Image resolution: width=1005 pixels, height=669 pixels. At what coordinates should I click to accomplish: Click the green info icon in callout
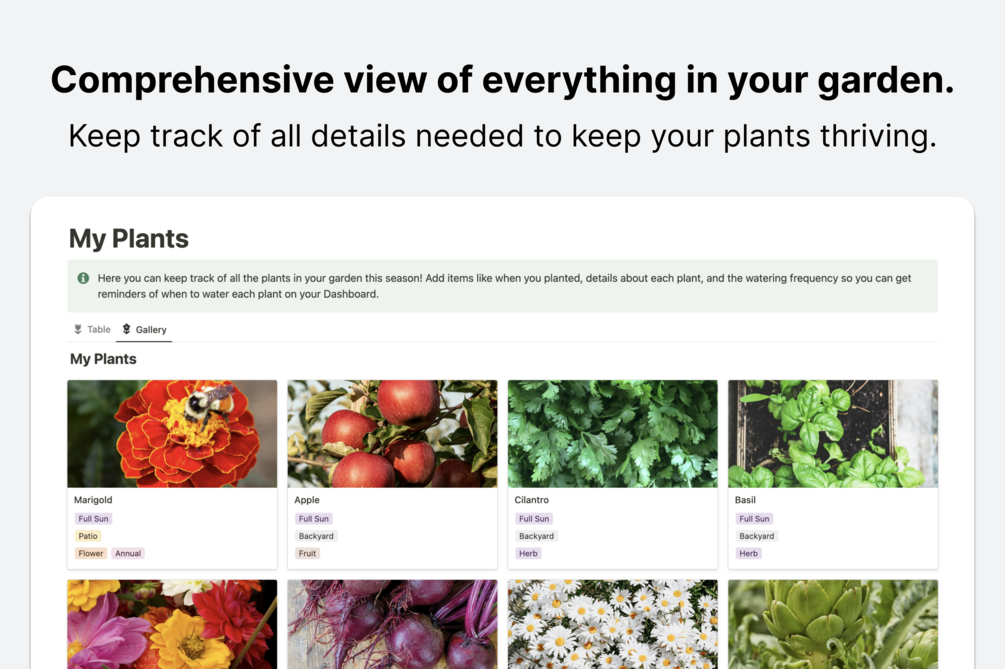(x=83, y=278)
